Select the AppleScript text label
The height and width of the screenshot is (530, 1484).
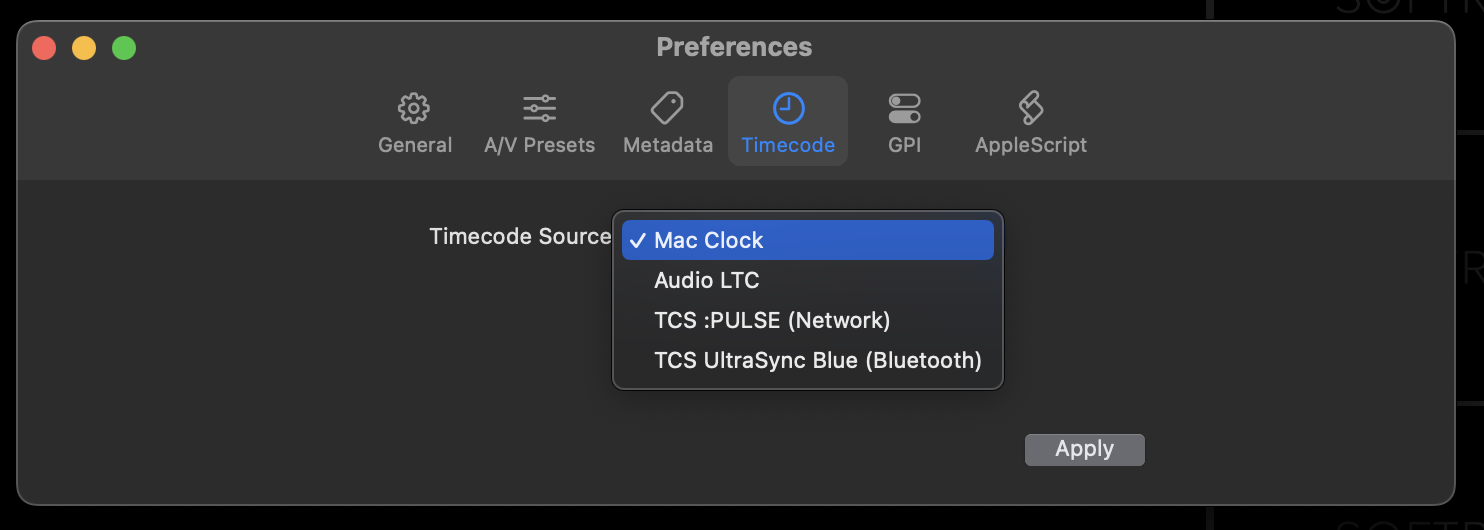(x=1031, y=145)
